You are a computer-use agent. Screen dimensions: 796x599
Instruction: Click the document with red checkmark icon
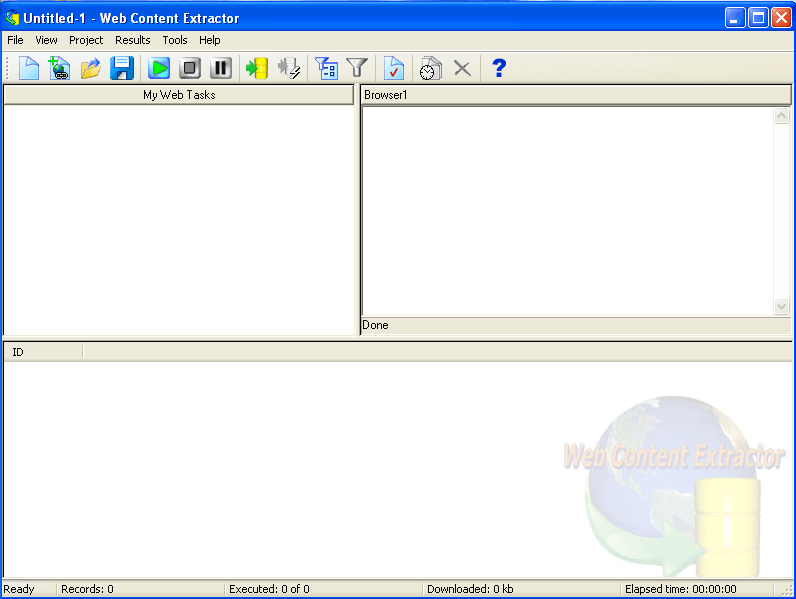[394, 68]
